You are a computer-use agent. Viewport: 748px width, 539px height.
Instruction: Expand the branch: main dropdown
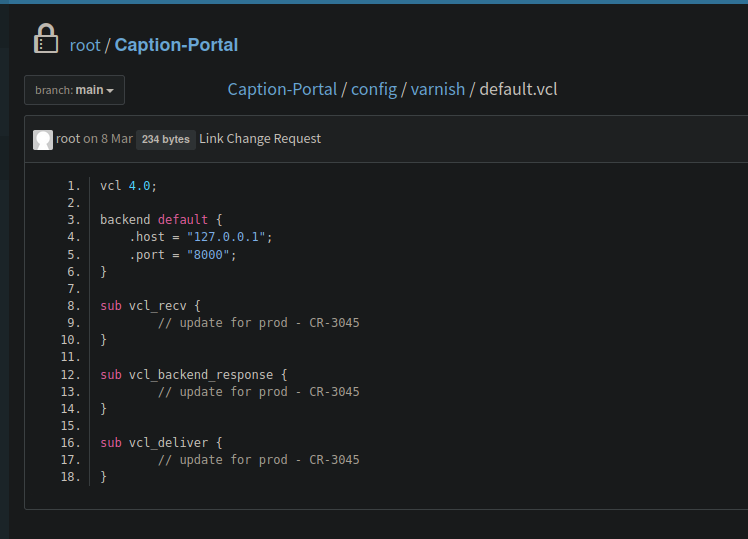[x=74, y=90]
